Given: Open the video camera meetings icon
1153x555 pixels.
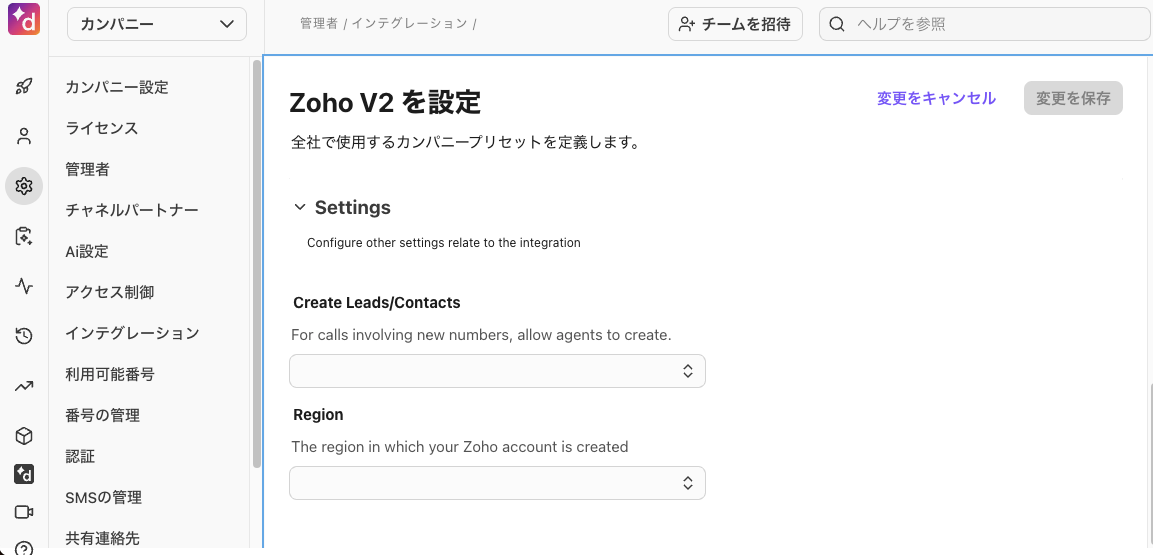Looking at the screenshot, I should 24,512.
